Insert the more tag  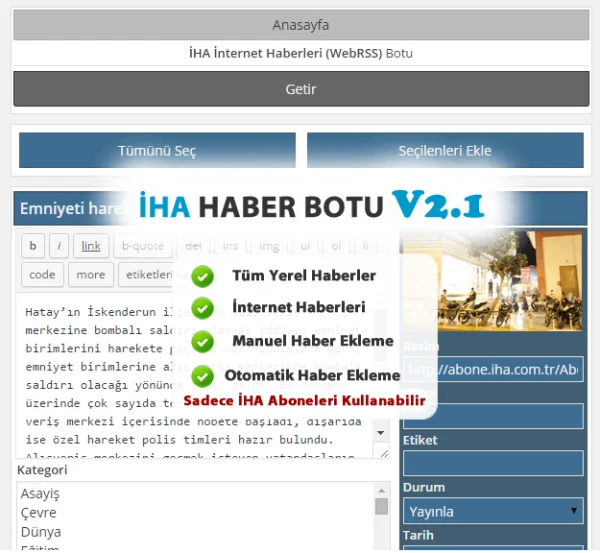[91, 274]
